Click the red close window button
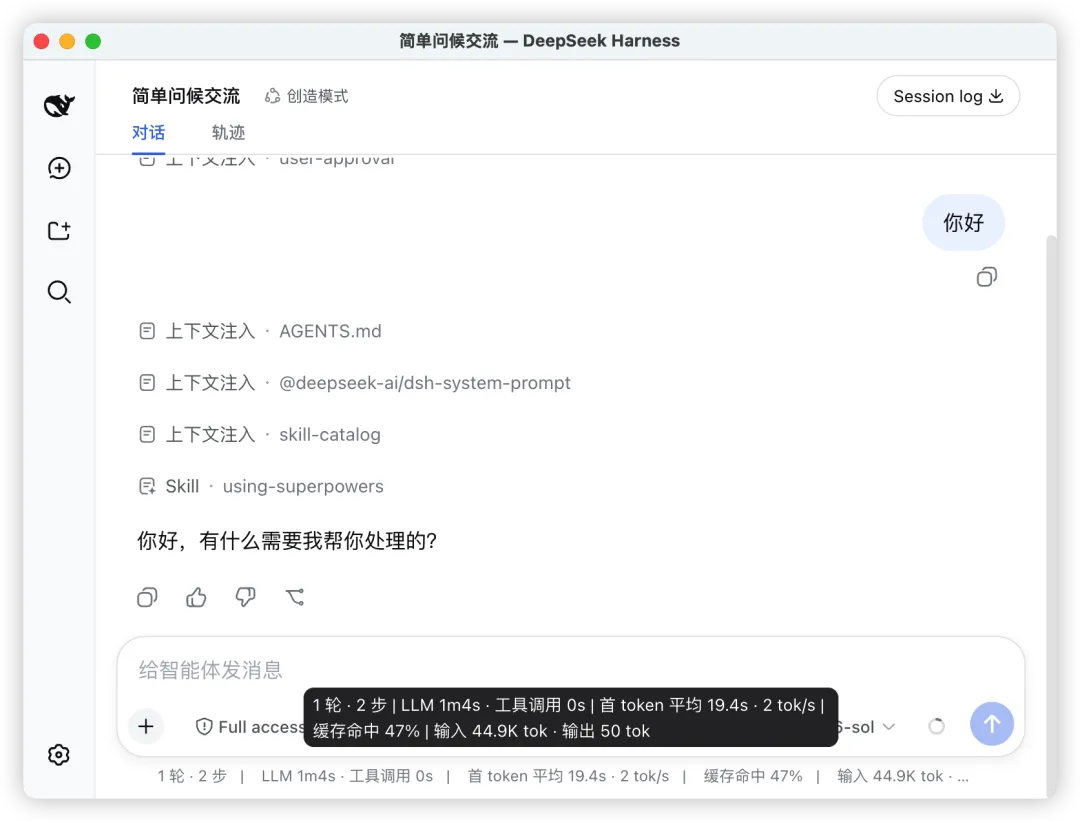The image size is (1080, 822). [41, 41]
